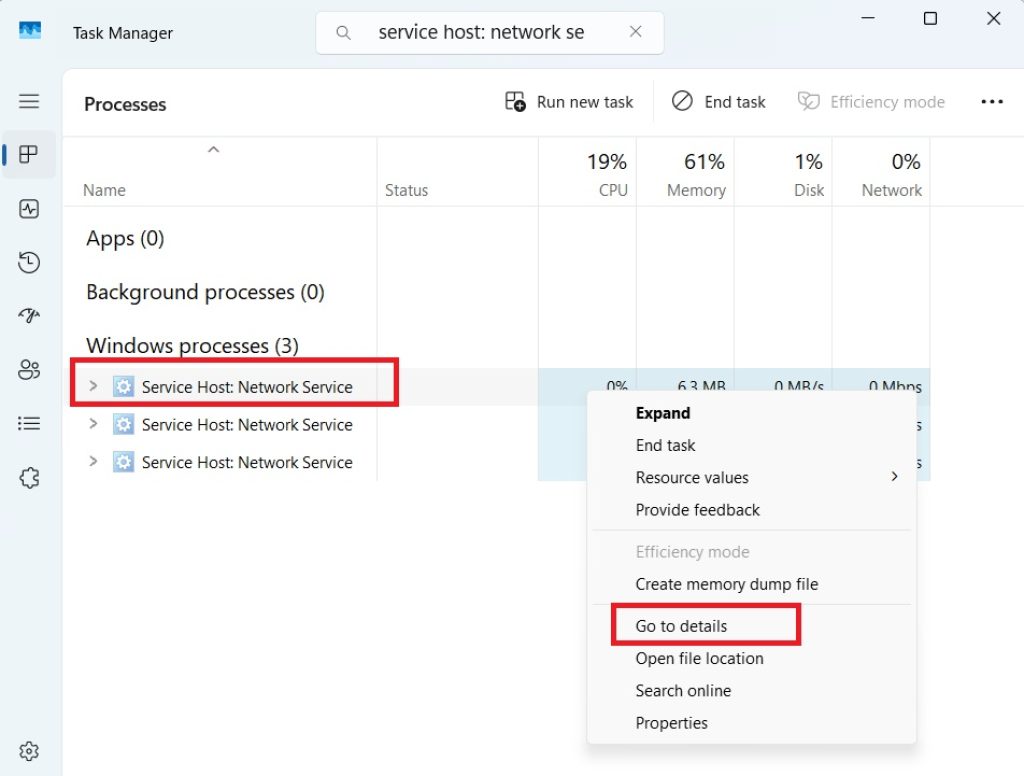Expand the first Service Host: Network Service row
Viewport: 1024px width, 776px height.
point(93,386)
